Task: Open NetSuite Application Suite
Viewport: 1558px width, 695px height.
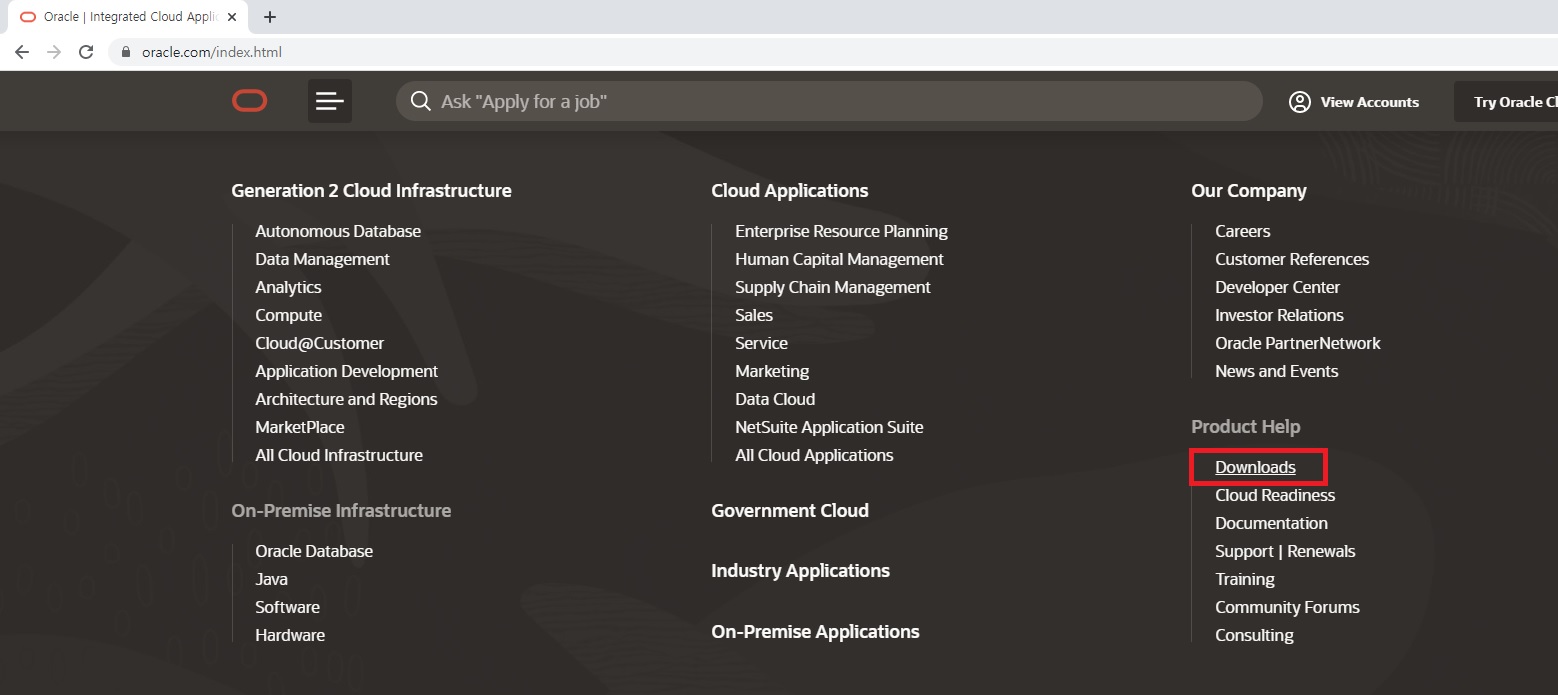Action: click(829, 427)
